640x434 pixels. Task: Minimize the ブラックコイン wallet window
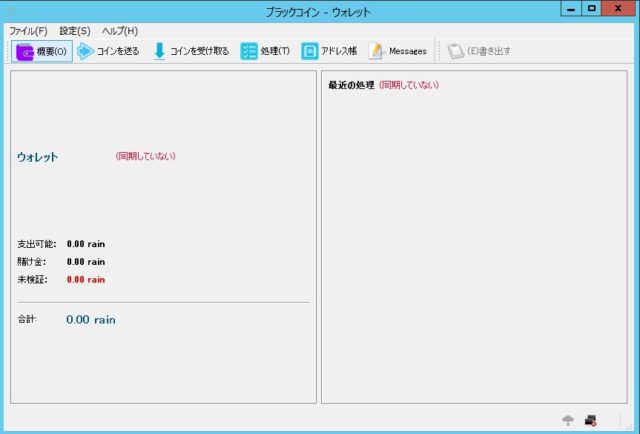(x=571, y=9)
